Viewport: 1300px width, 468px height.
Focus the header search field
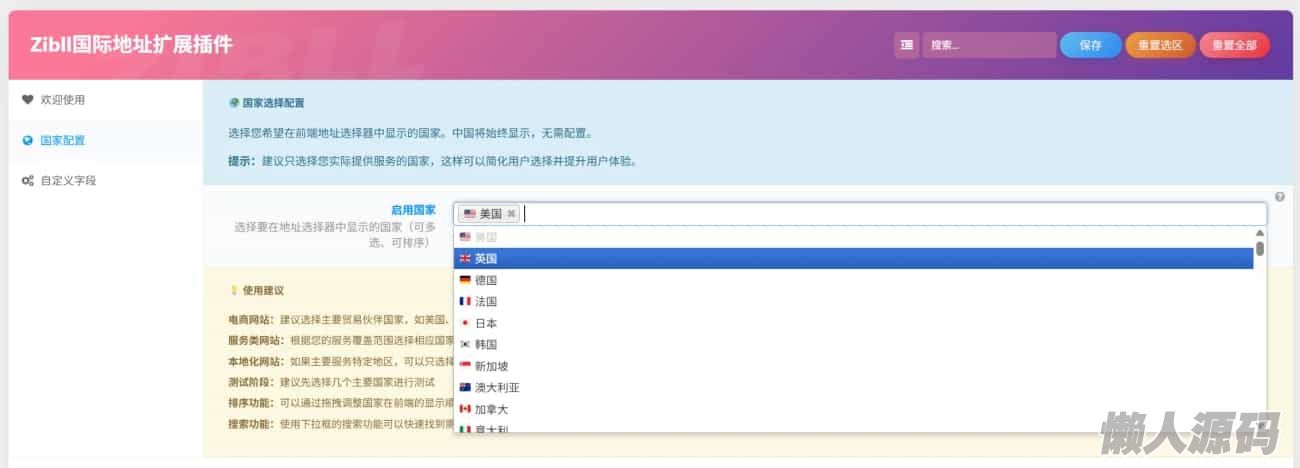click(989, 45)
